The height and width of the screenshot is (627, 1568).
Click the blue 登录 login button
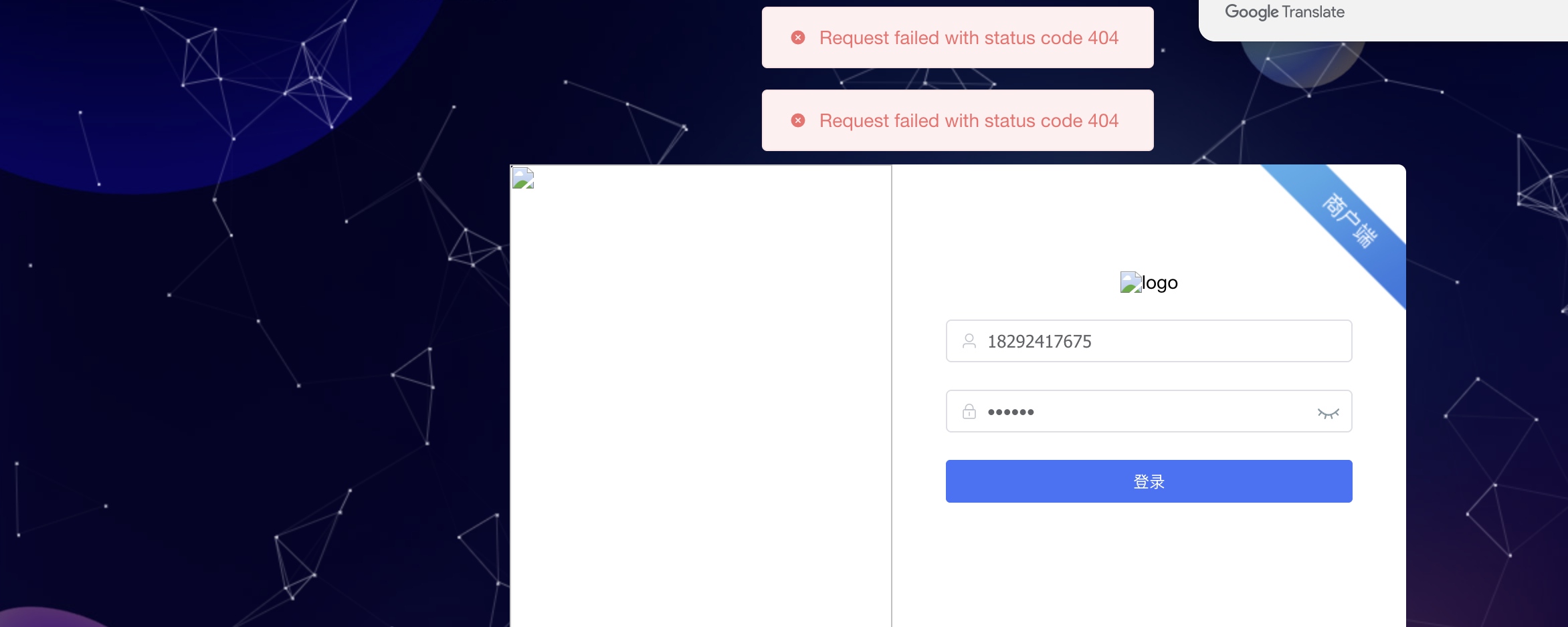pos(1149,481)
